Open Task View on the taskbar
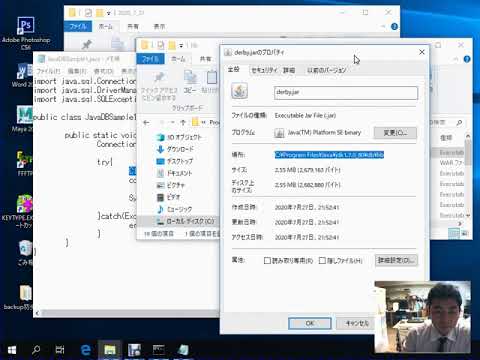 [x=60, y=350]
